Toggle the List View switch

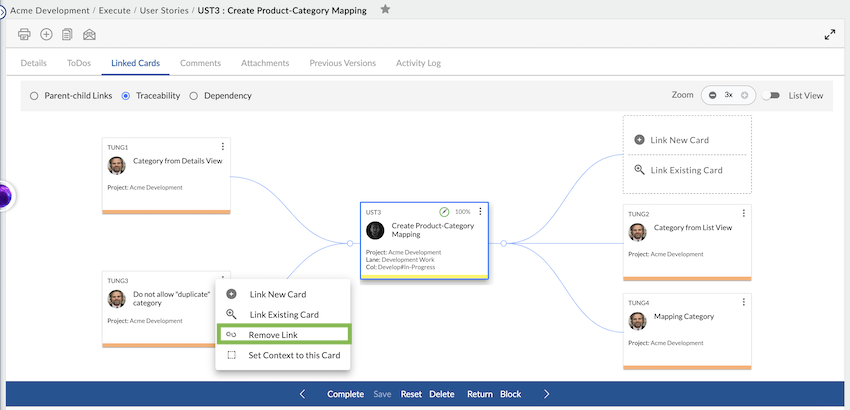point(770,95)
